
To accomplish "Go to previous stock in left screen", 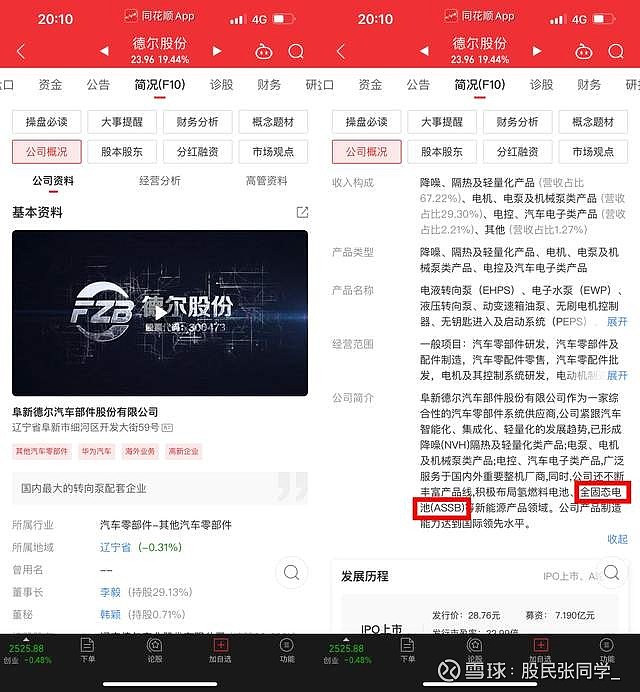I will click(x=105, y=51).
